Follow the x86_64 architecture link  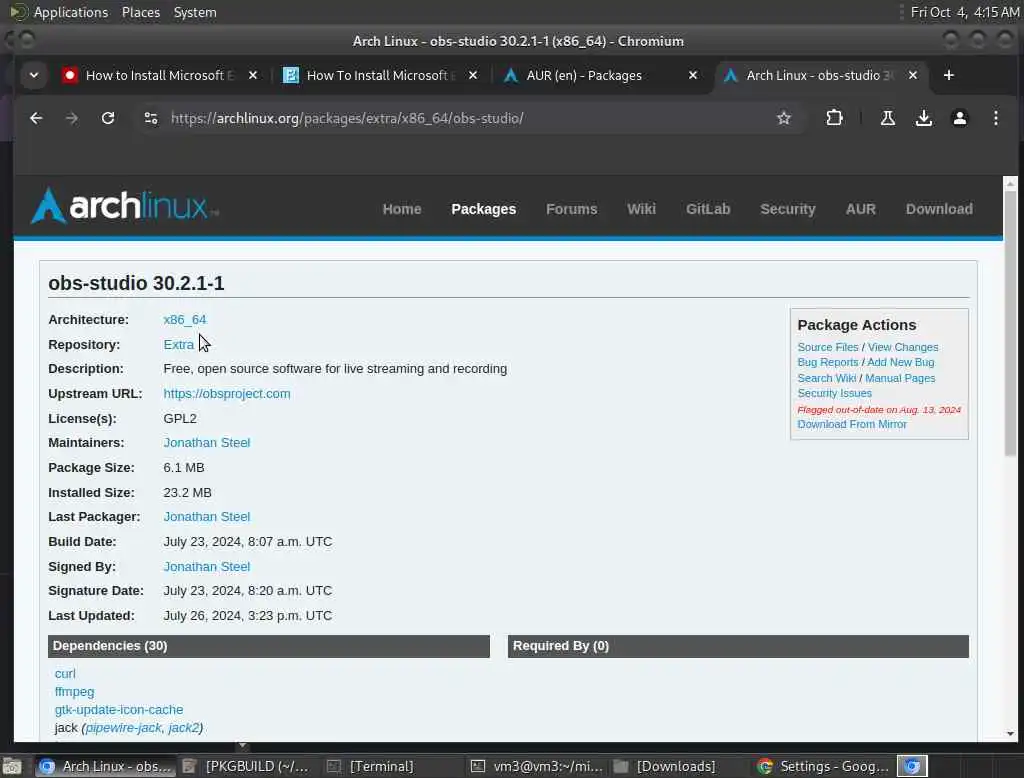[185, 319]
